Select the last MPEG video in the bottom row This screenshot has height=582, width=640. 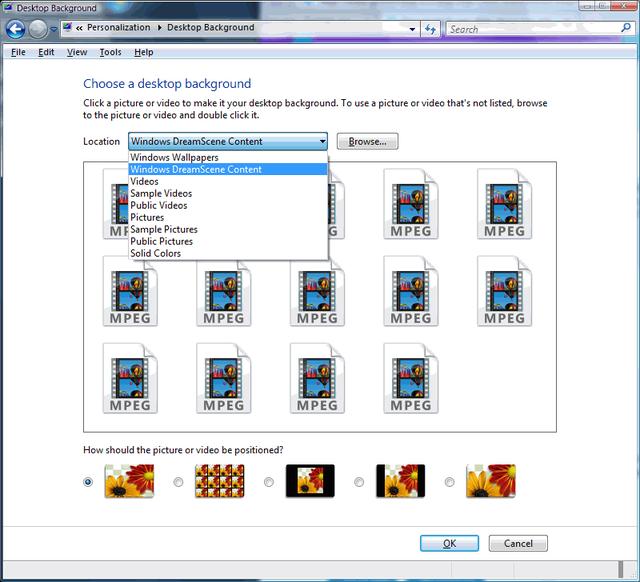[411, 378]
